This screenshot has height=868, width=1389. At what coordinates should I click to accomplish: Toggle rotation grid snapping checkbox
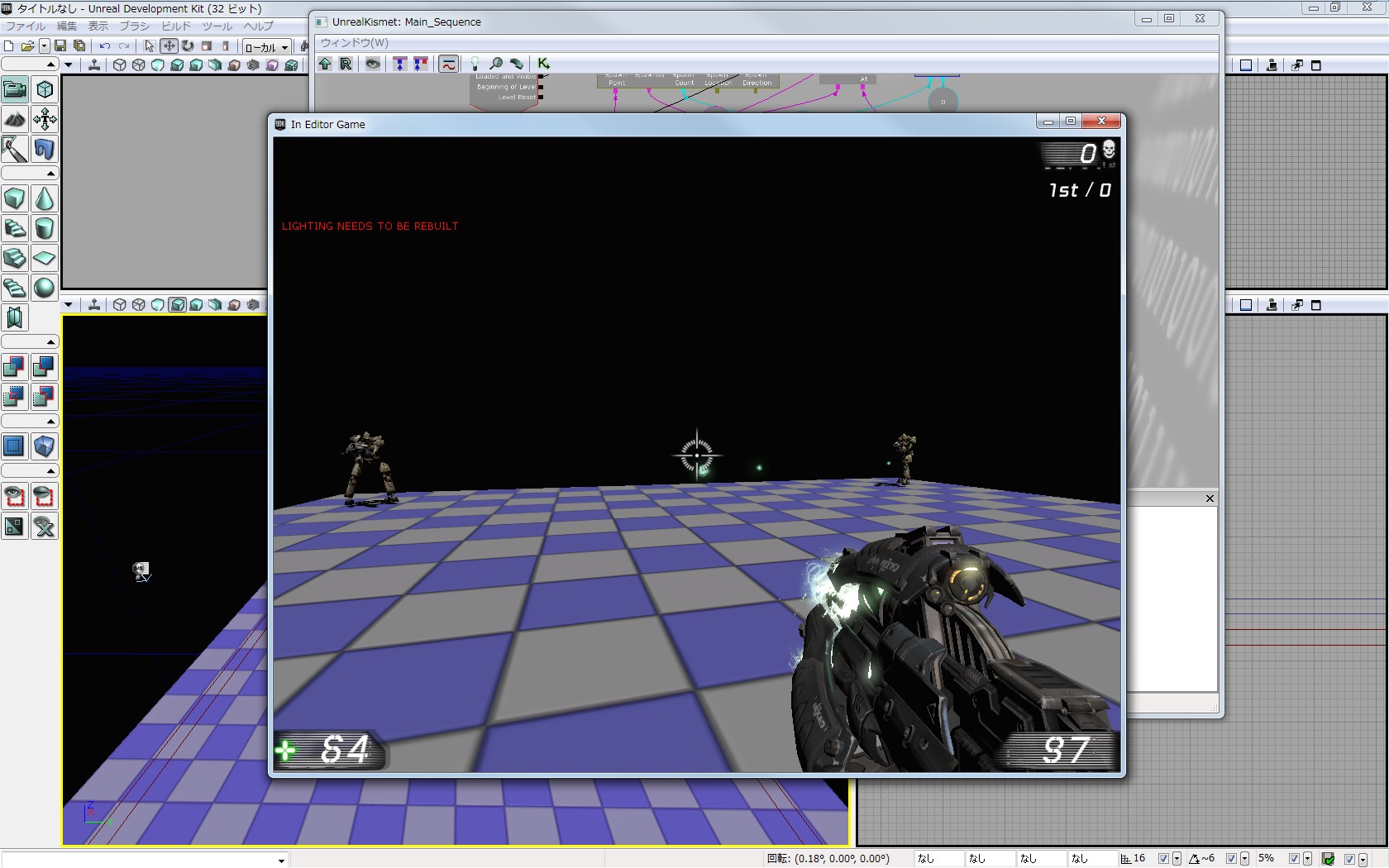pos(1231,859)
